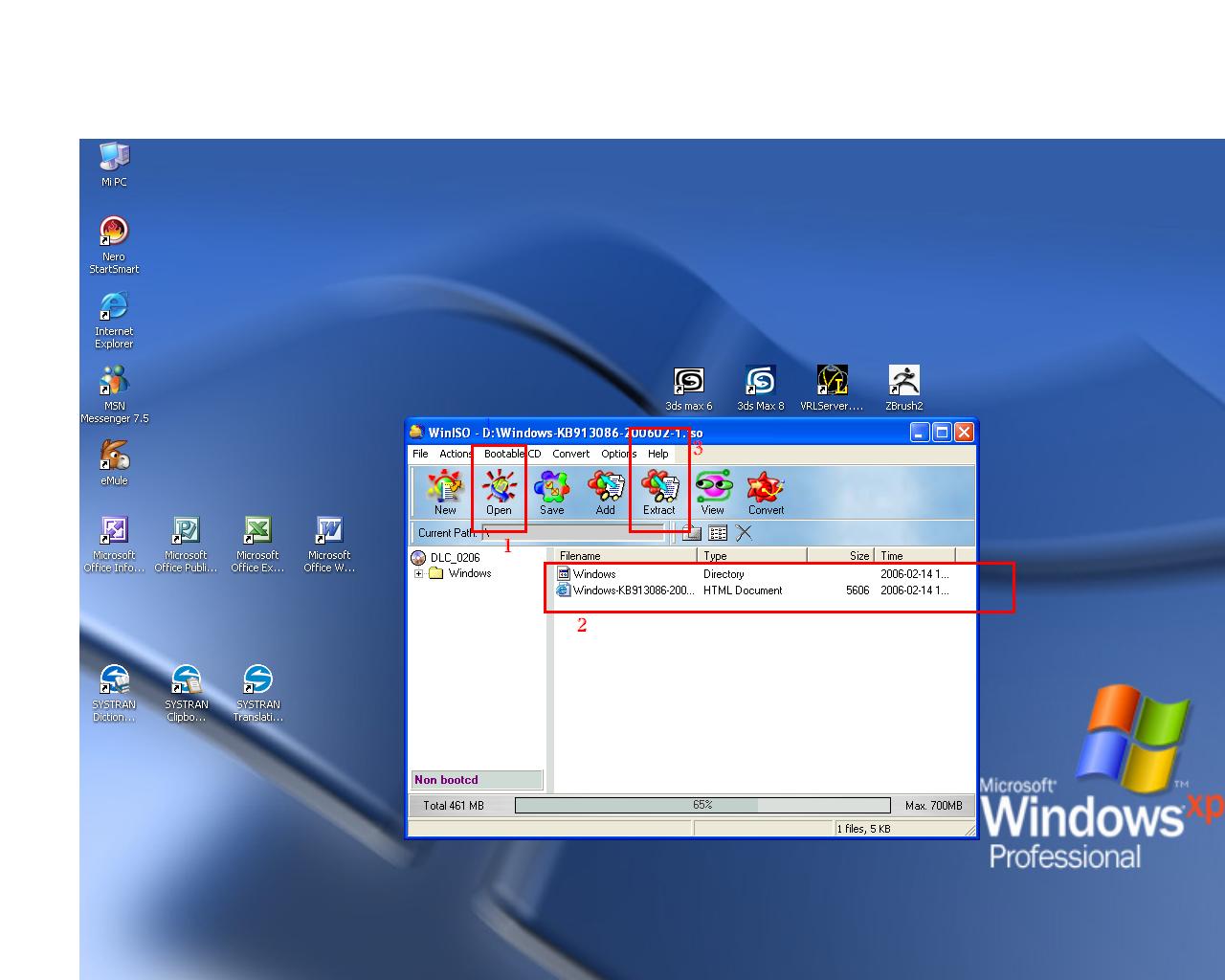Image resolution: width=1225 pixels, height=980 pixels.
Task: Click the Current Path field
Action: [572, 533]
